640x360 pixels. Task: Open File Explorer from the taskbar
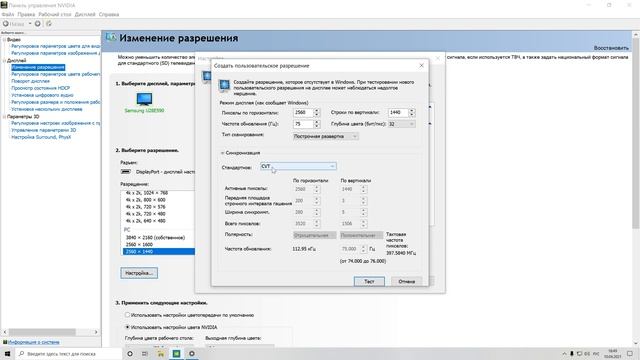(160, 353)
